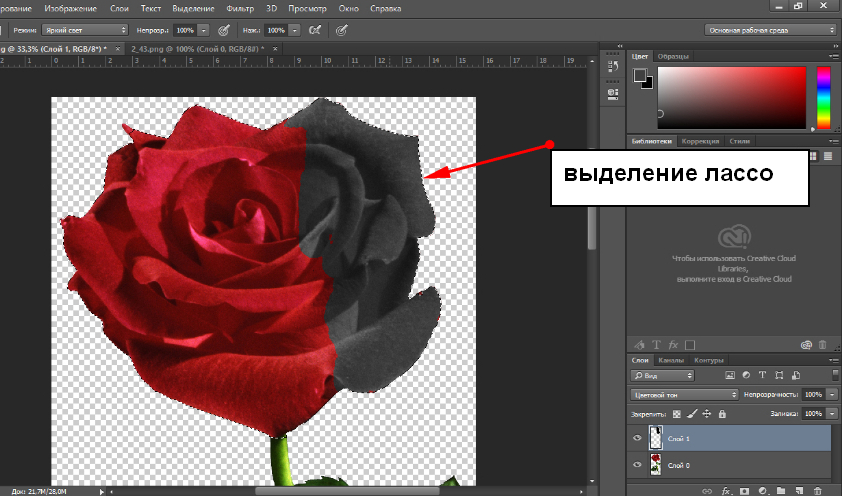The width and height of the screenshot is (842, 496).
Task: Add new adjustment layer icon
Action: 761,491
